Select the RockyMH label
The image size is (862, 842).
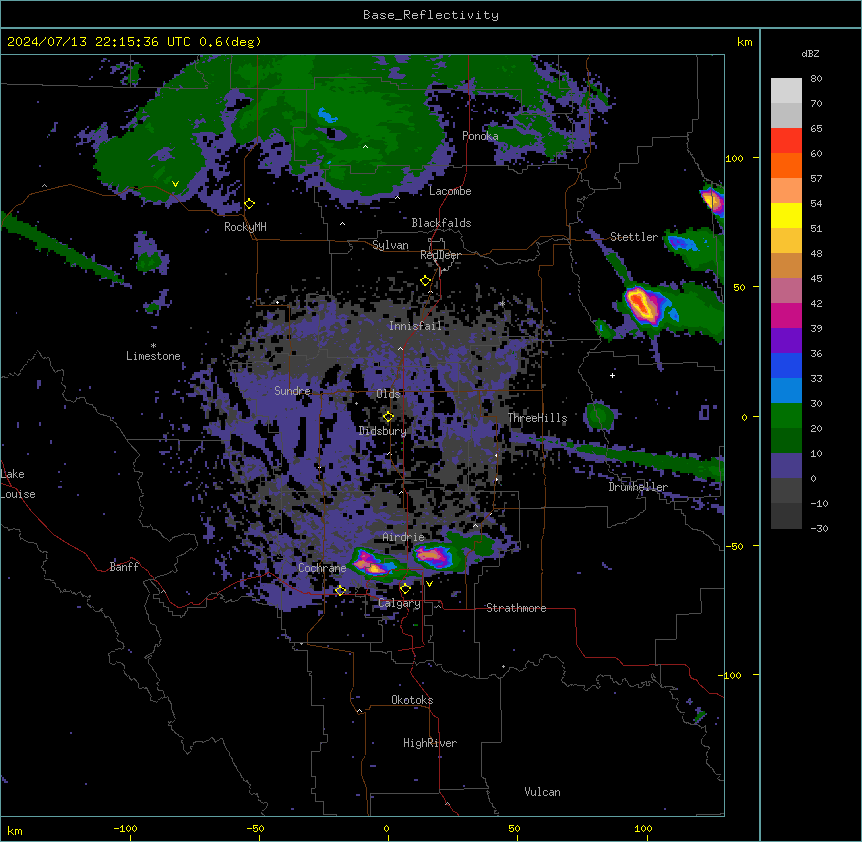pos(245,227)
